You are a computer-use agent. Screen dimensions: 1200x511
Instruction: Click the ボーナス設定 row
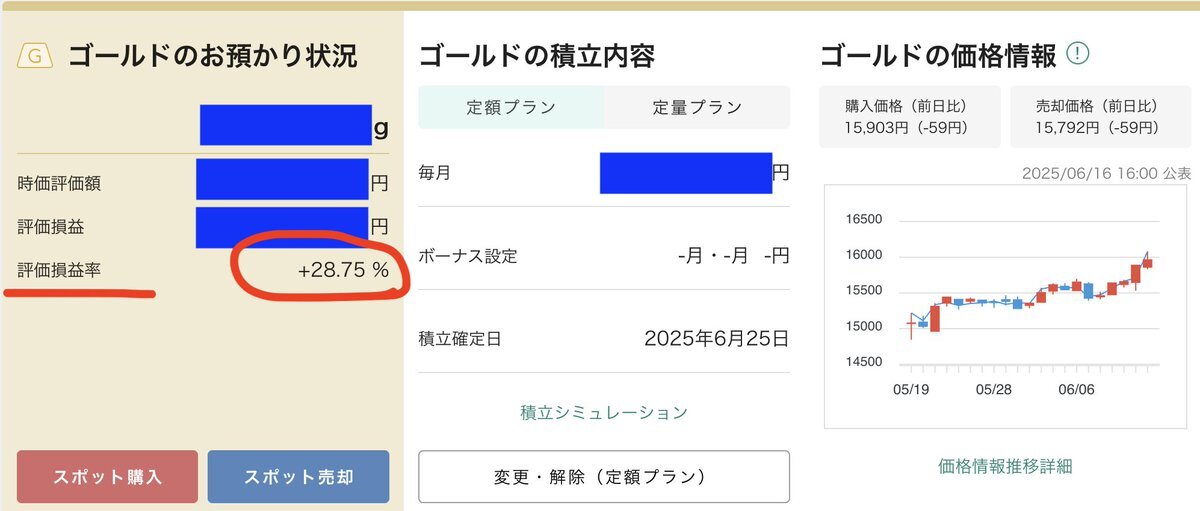point(604,256)
